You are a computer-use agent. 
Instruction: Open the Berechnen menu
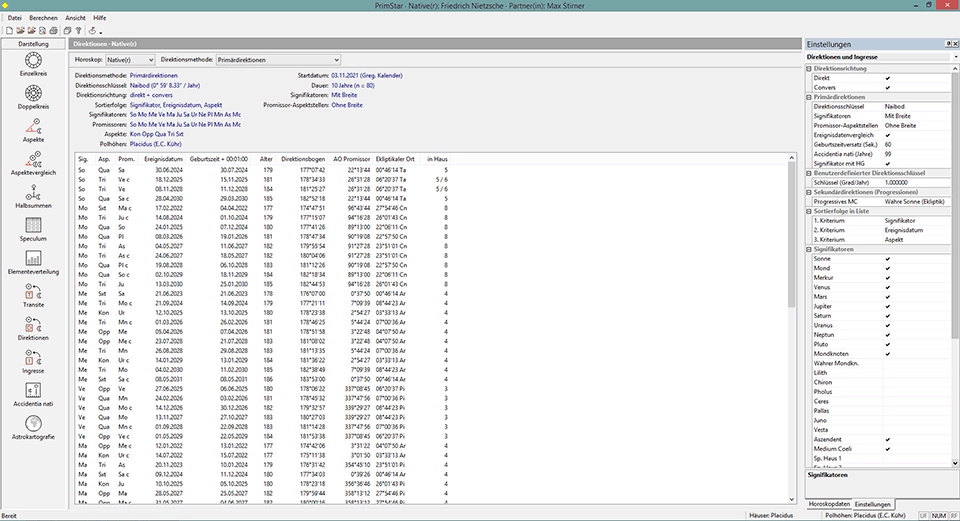tap(43, 18)
